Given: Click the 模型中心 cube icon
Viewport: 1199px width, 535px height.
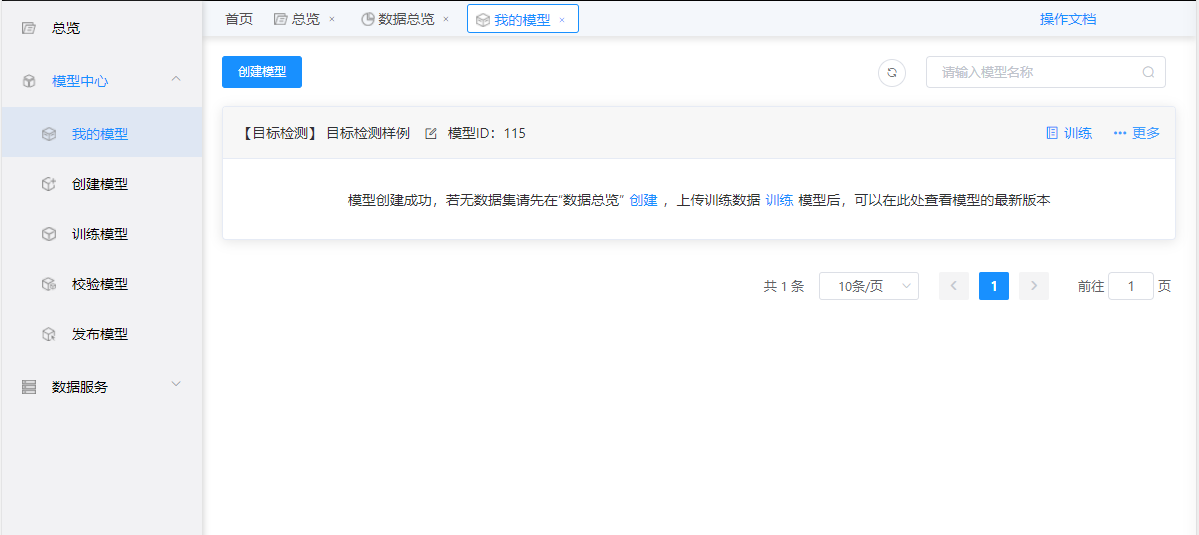Looking at the screenshot, I should coord(29,81).
